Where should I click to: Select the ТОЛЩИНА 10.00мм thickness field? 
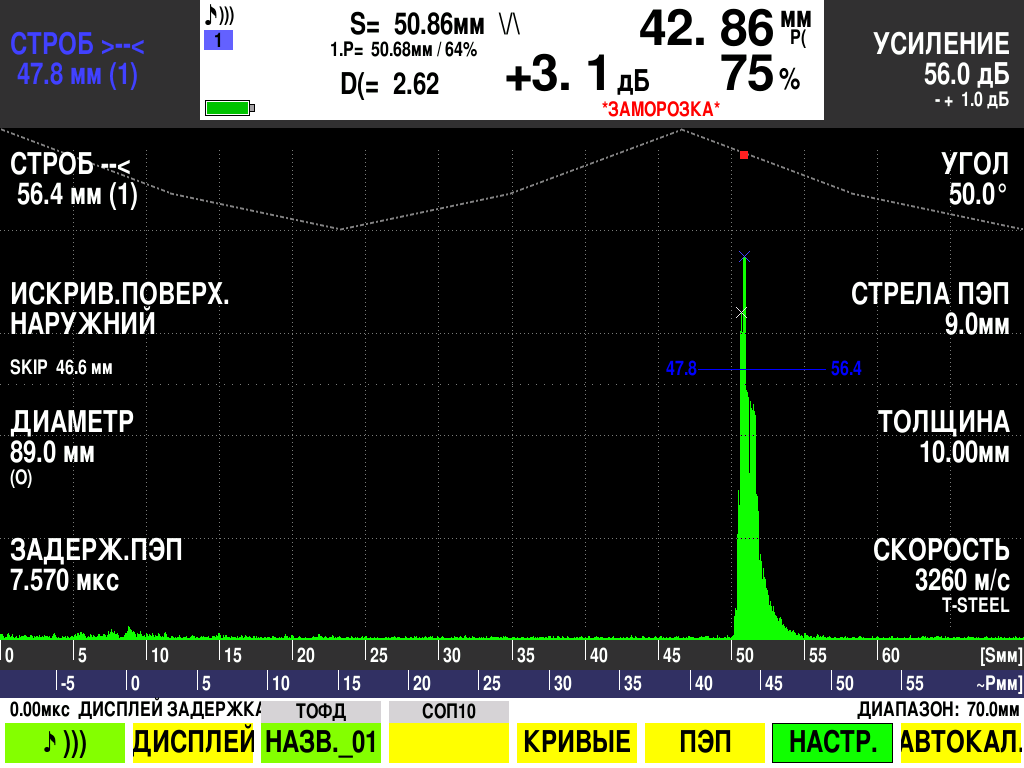point(942,437)
